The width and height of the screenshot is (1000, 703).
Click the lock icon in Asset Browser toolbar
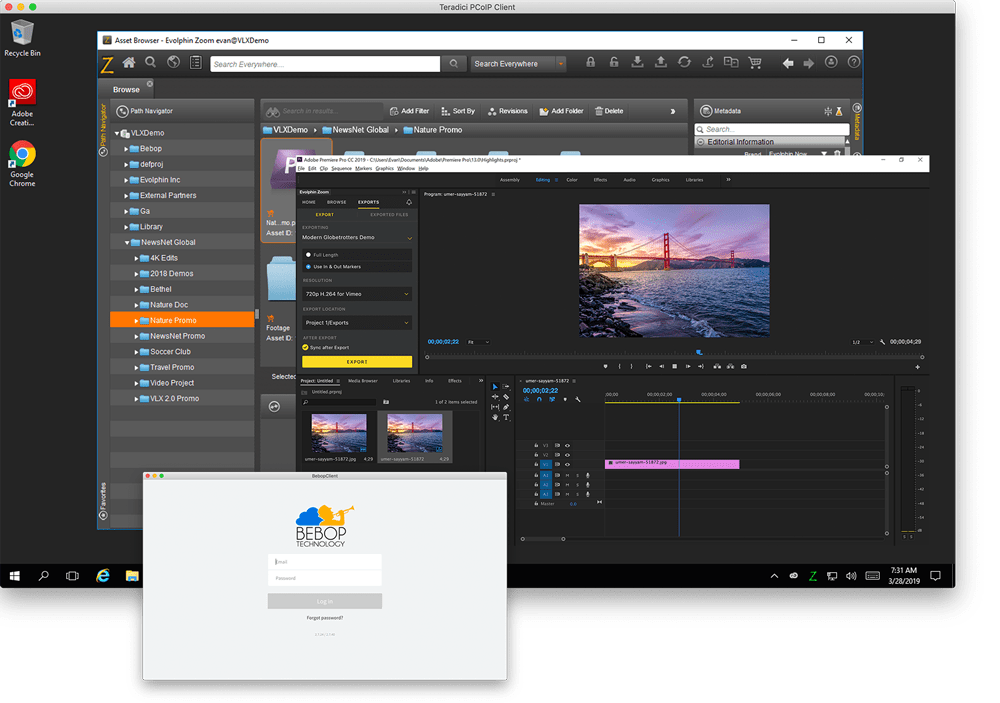point(591,62)
